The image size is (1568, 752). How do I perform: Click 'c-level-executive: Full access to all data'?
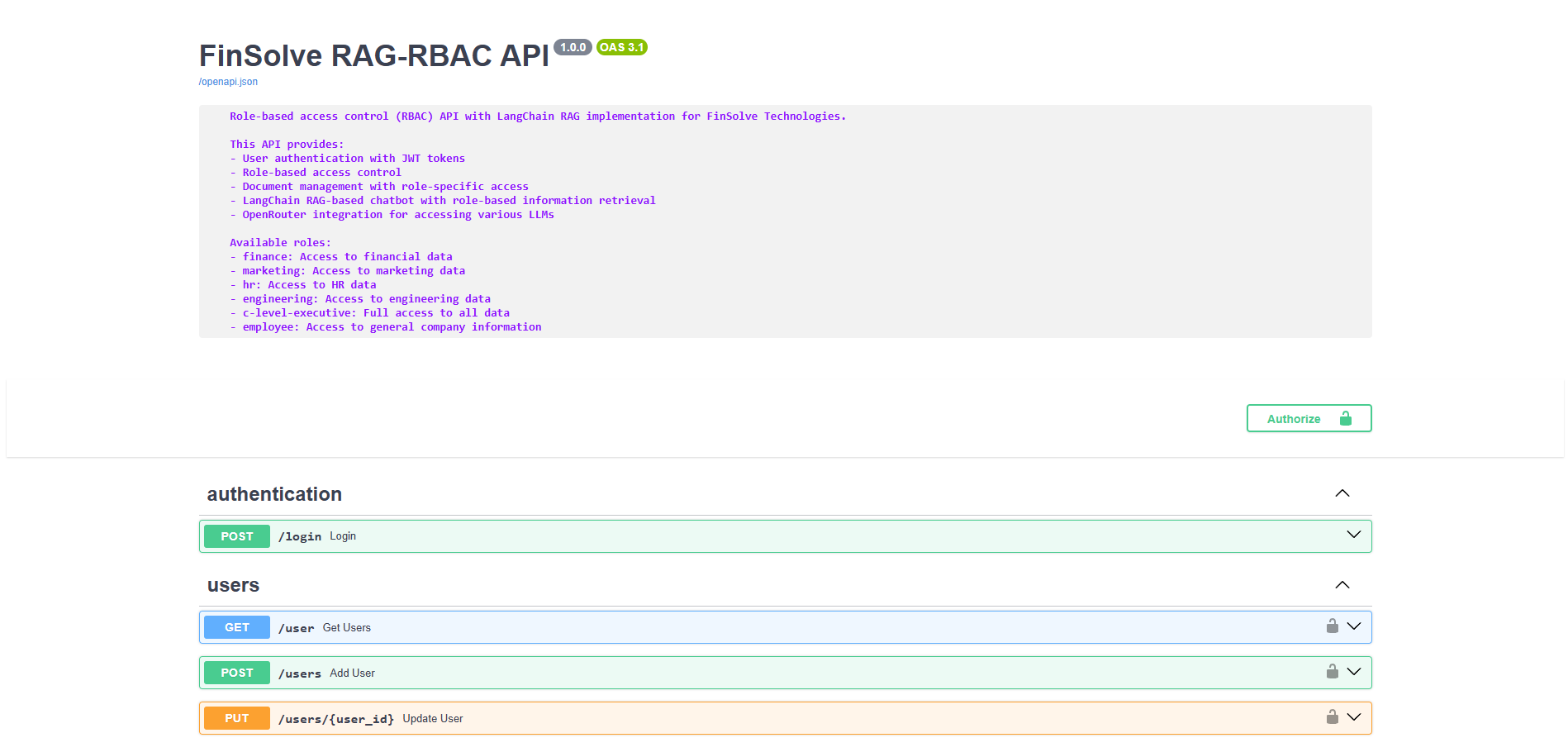click(x=370, y=313)
